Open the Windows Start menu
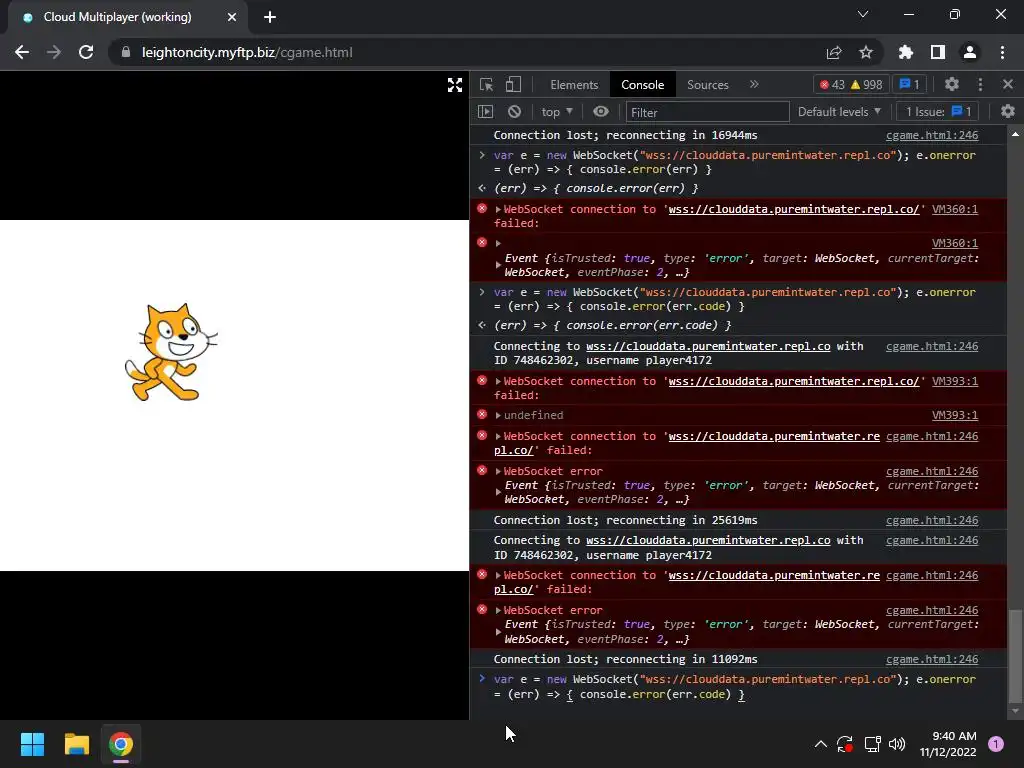The width and height of the screenshot is (1024, 768). [32, 744]
